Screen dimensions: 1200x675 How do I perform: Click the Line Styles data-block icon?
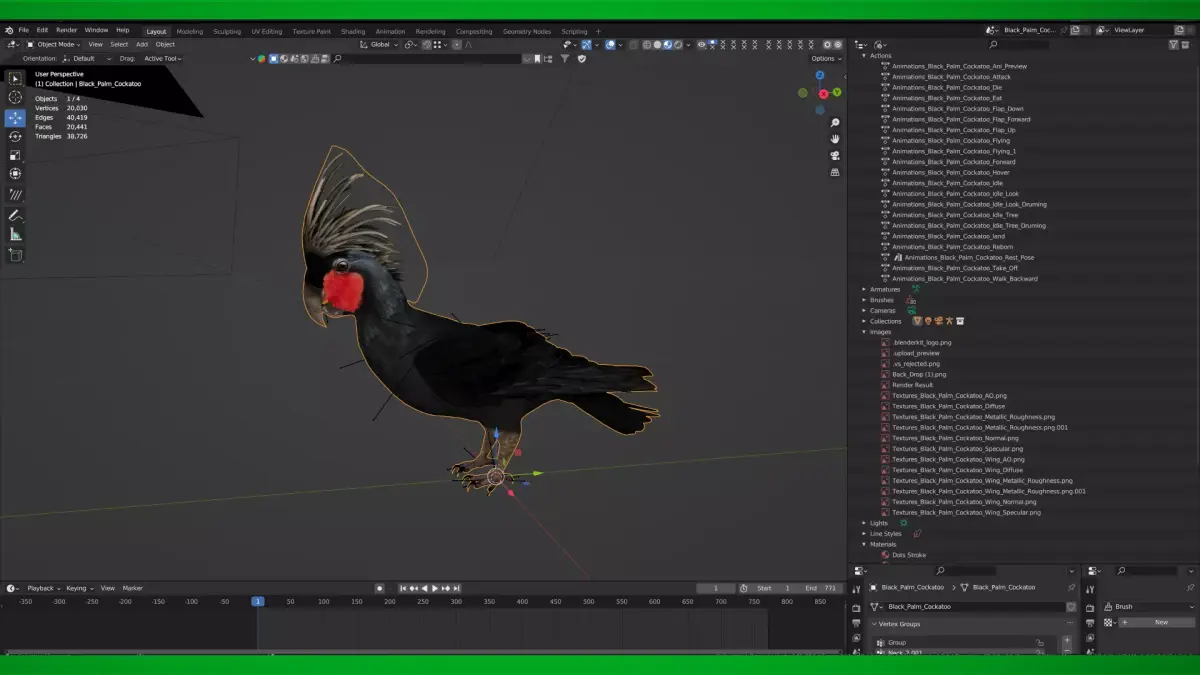[917, 533]
